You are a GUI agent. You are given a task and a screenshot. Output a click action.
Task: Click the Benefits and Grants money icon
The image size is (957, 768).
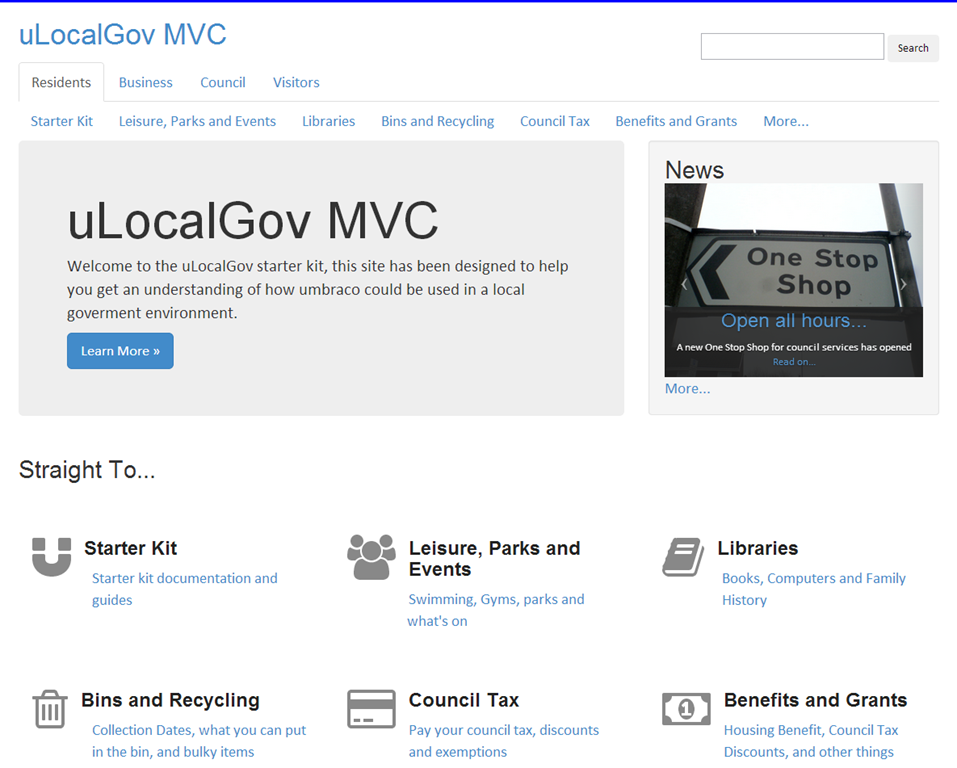pyautogui.click(x=686, y=709)
